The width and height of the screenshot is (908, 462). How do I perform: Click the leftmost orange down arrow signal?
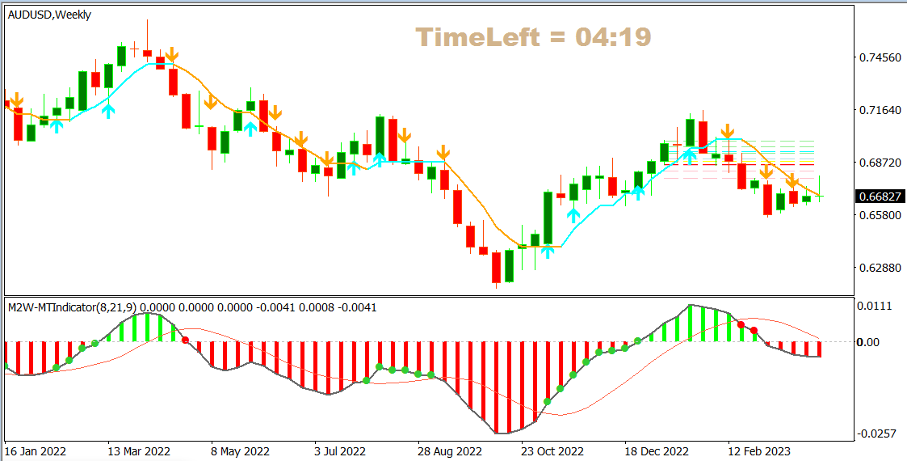[x=17, y=98]
